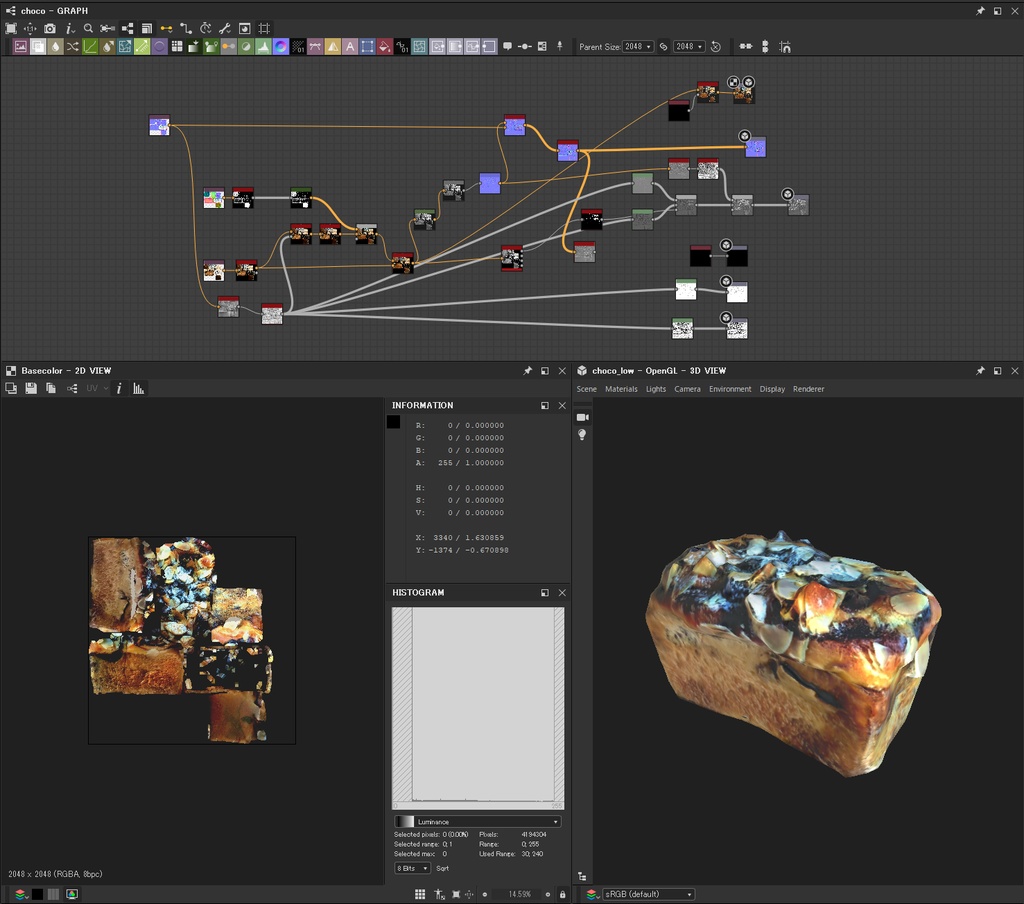Toggle the parent size link chain icon
Image resolution: width=1024 pixels, height=904 pixels.
[663, 47]
